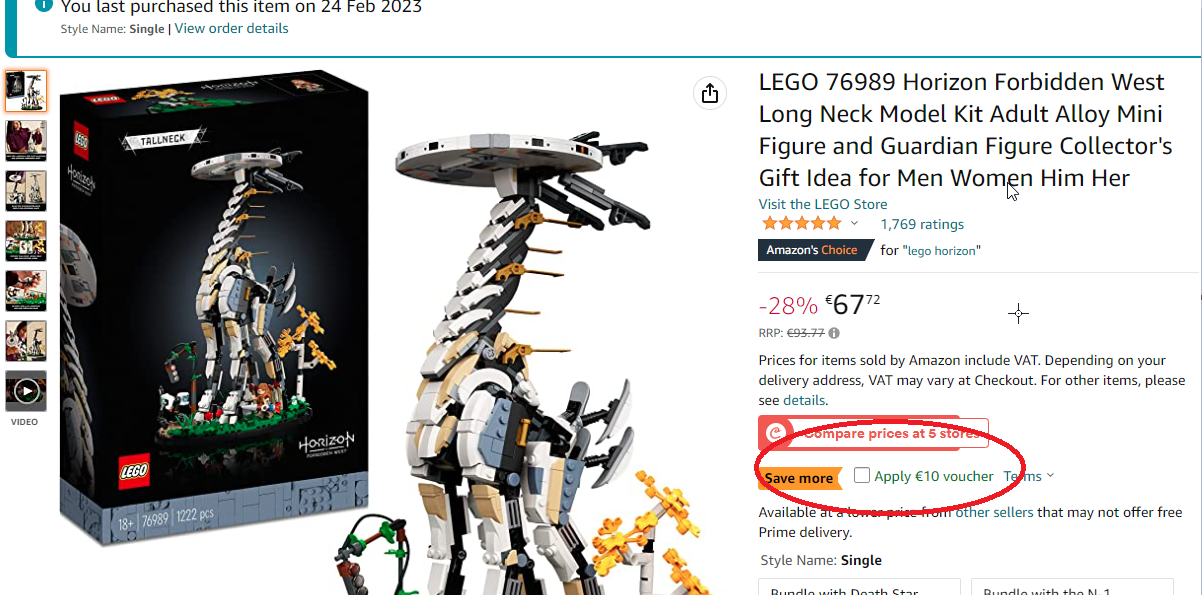Click the share icon above product image
Image resolution: width=1202 pixels, height=595 pixels.
coord(710,93)
